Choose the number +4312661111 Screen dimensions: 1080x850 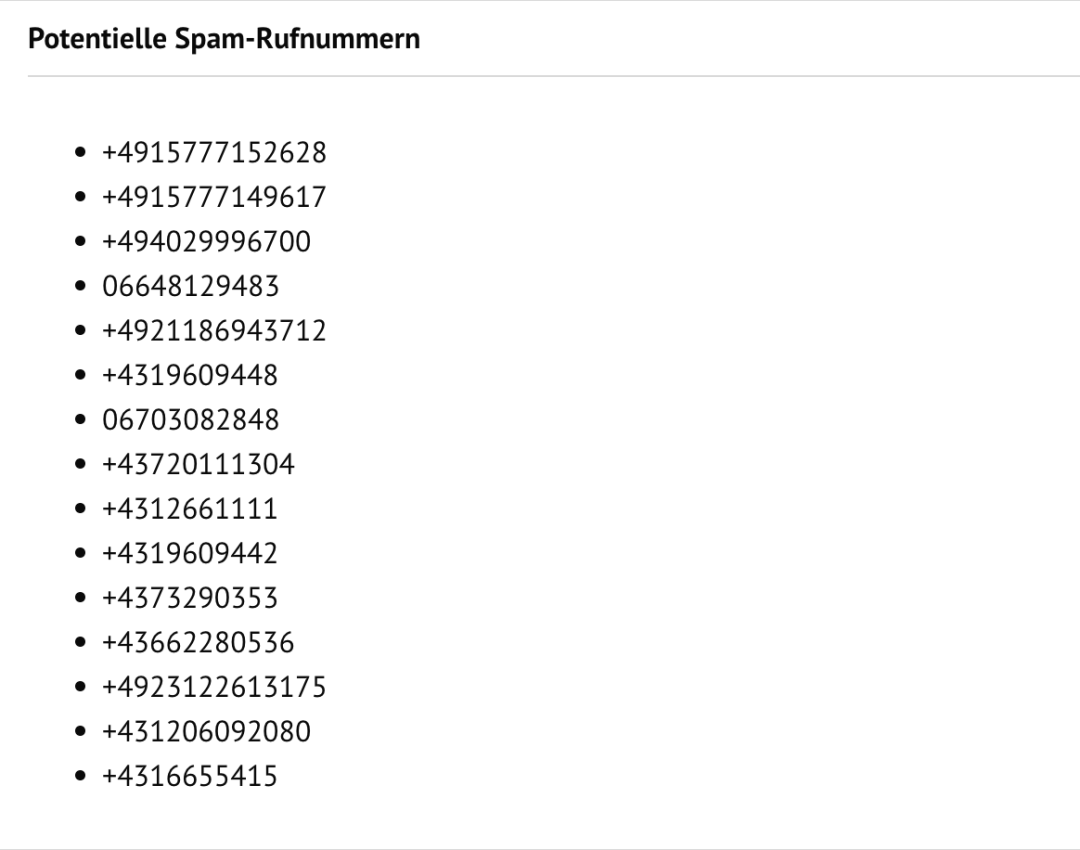point(190,509)
